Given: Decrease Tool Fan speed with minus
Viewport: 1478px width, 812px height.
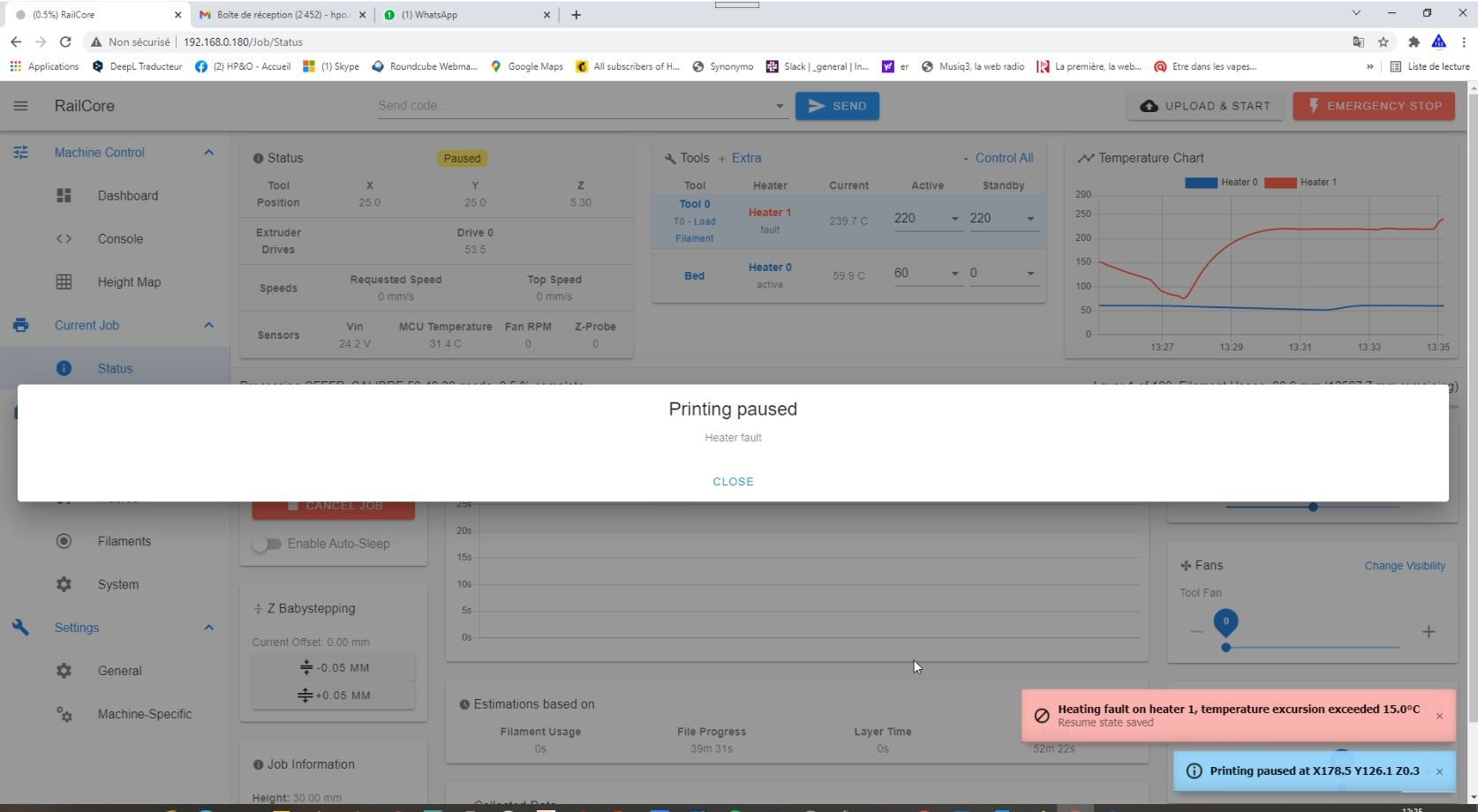Looking at the screenshot, I should tap(1196, 631).
